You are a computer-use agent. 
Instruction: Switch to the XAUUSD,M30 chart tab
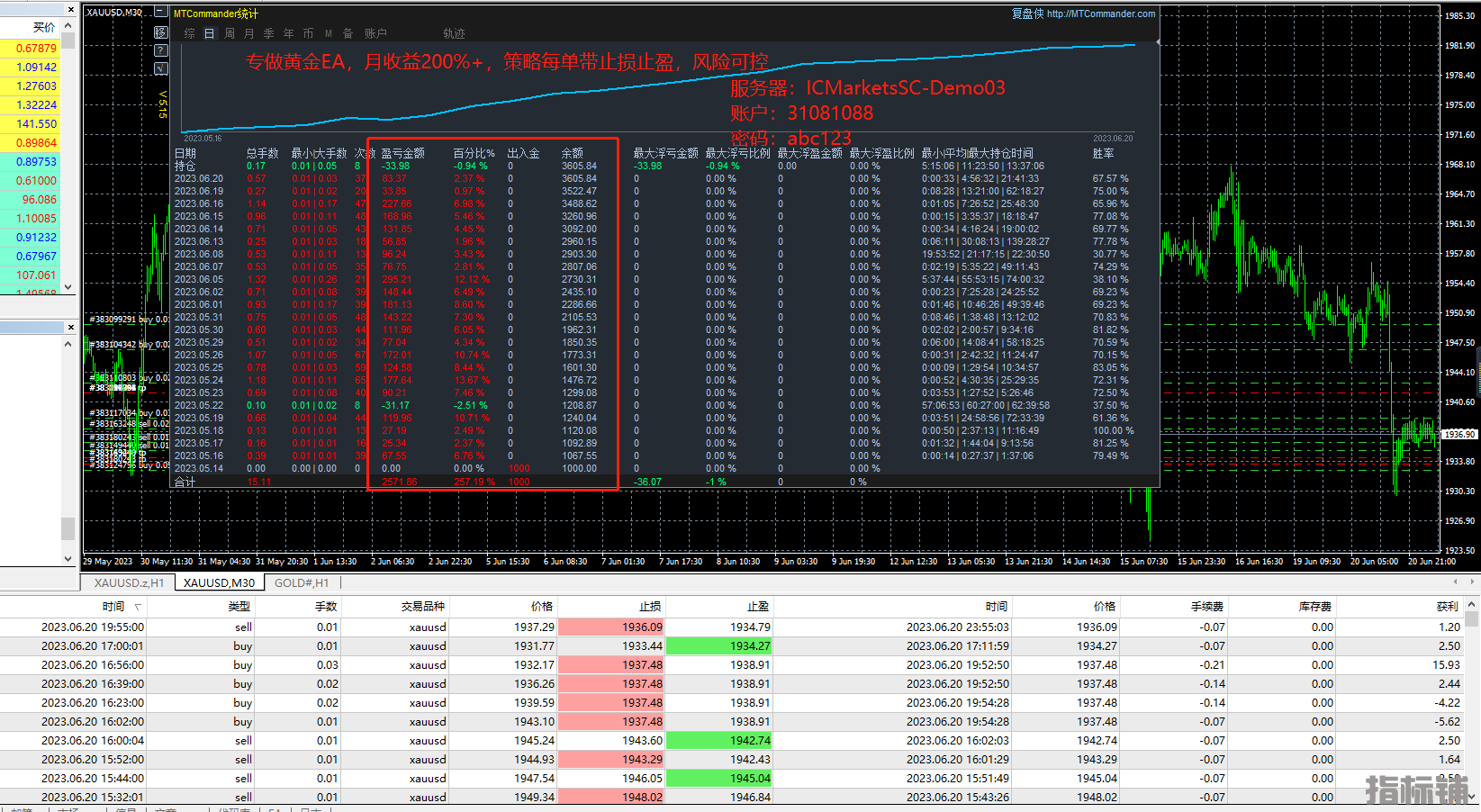click(x=219, y=583)
